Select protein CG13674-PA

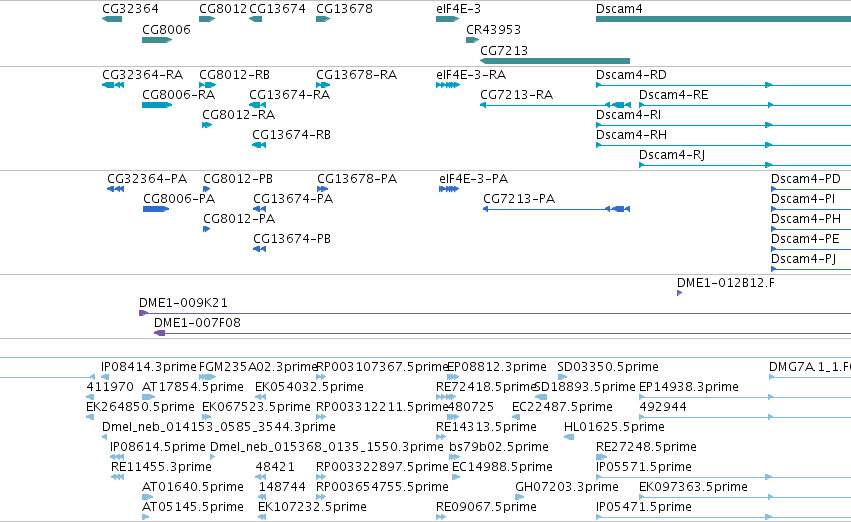coord(293,199)
